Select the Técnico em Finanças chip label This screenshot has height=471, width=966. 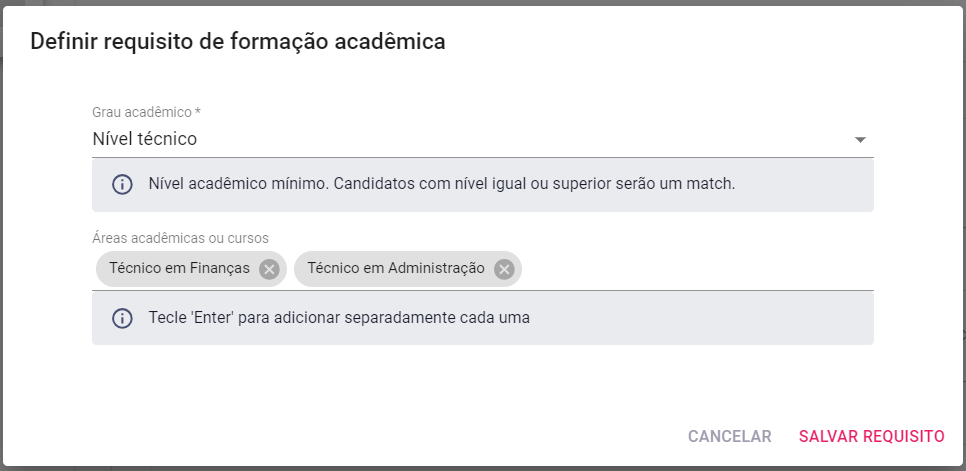tap(179, 268)
